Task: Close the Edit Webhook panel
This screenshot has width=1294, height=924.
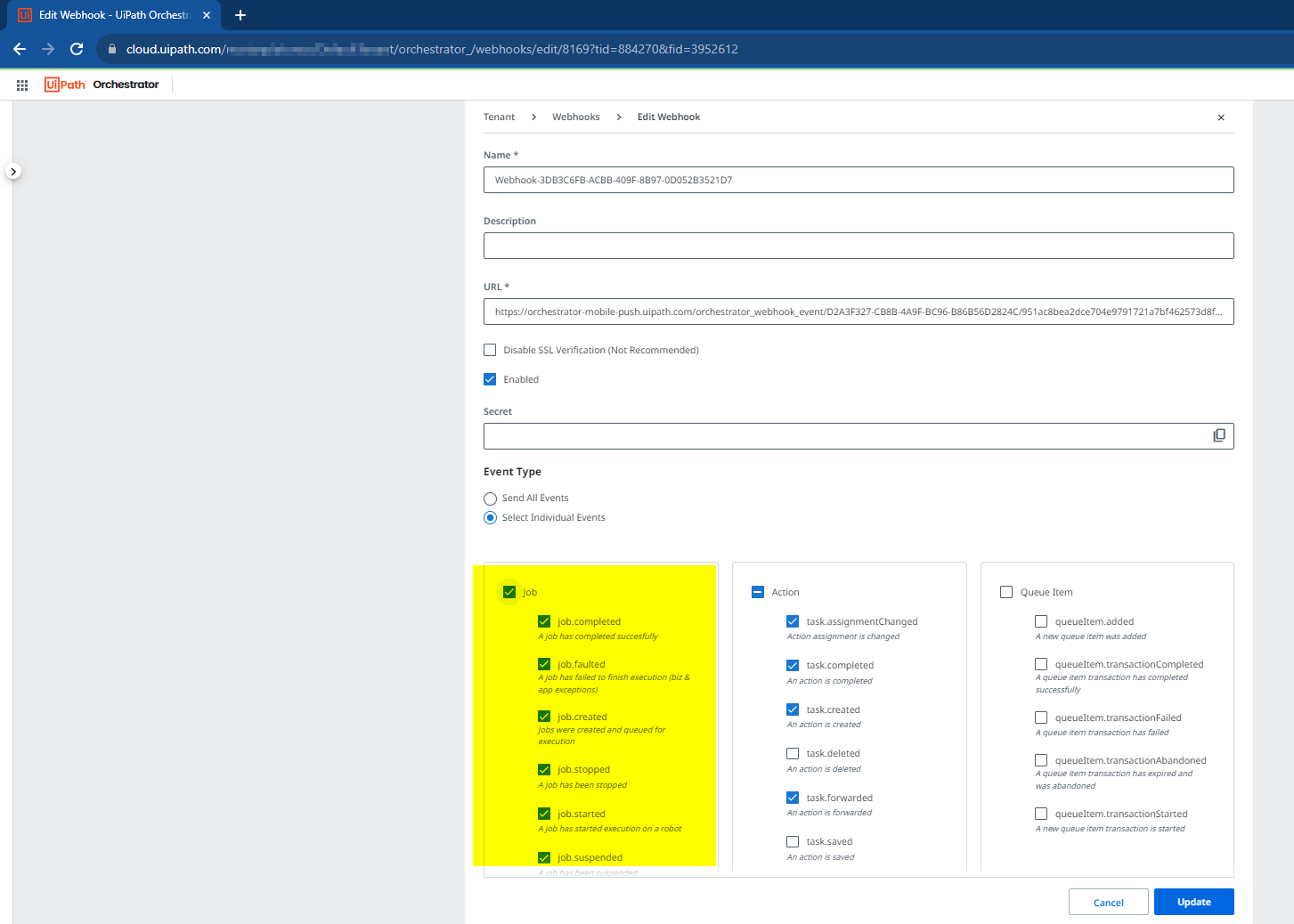Action: click(1221, 118)
